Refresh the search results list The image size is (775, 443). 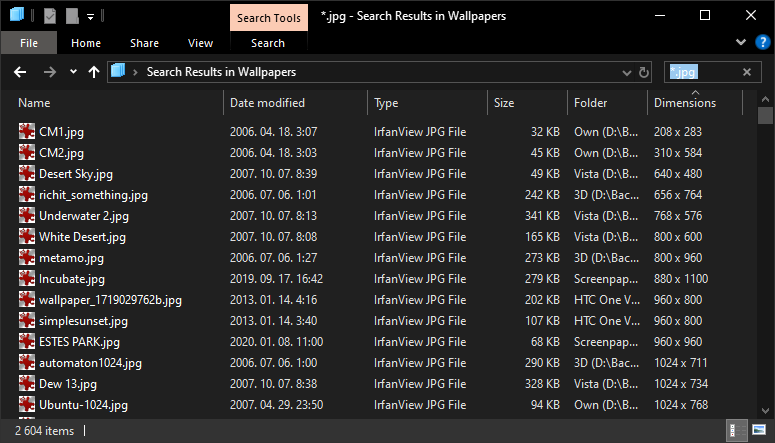(644, 73)
